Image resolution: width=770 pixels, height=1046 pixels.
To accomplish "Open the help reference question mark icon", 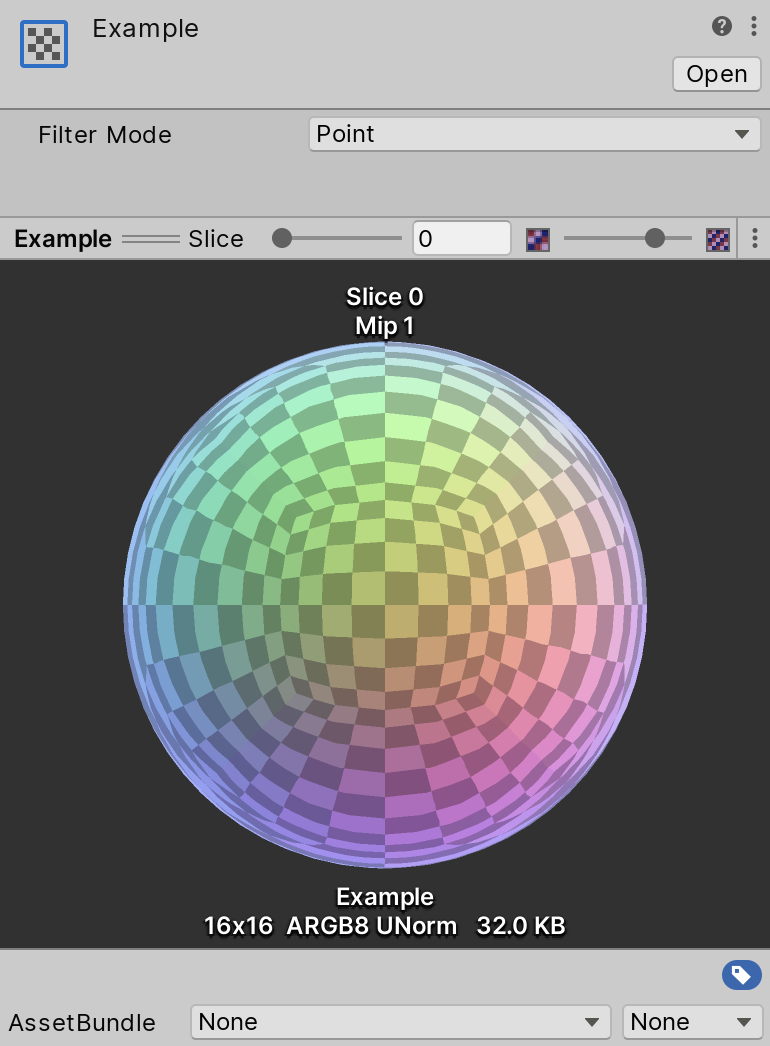I will [722, 26].
